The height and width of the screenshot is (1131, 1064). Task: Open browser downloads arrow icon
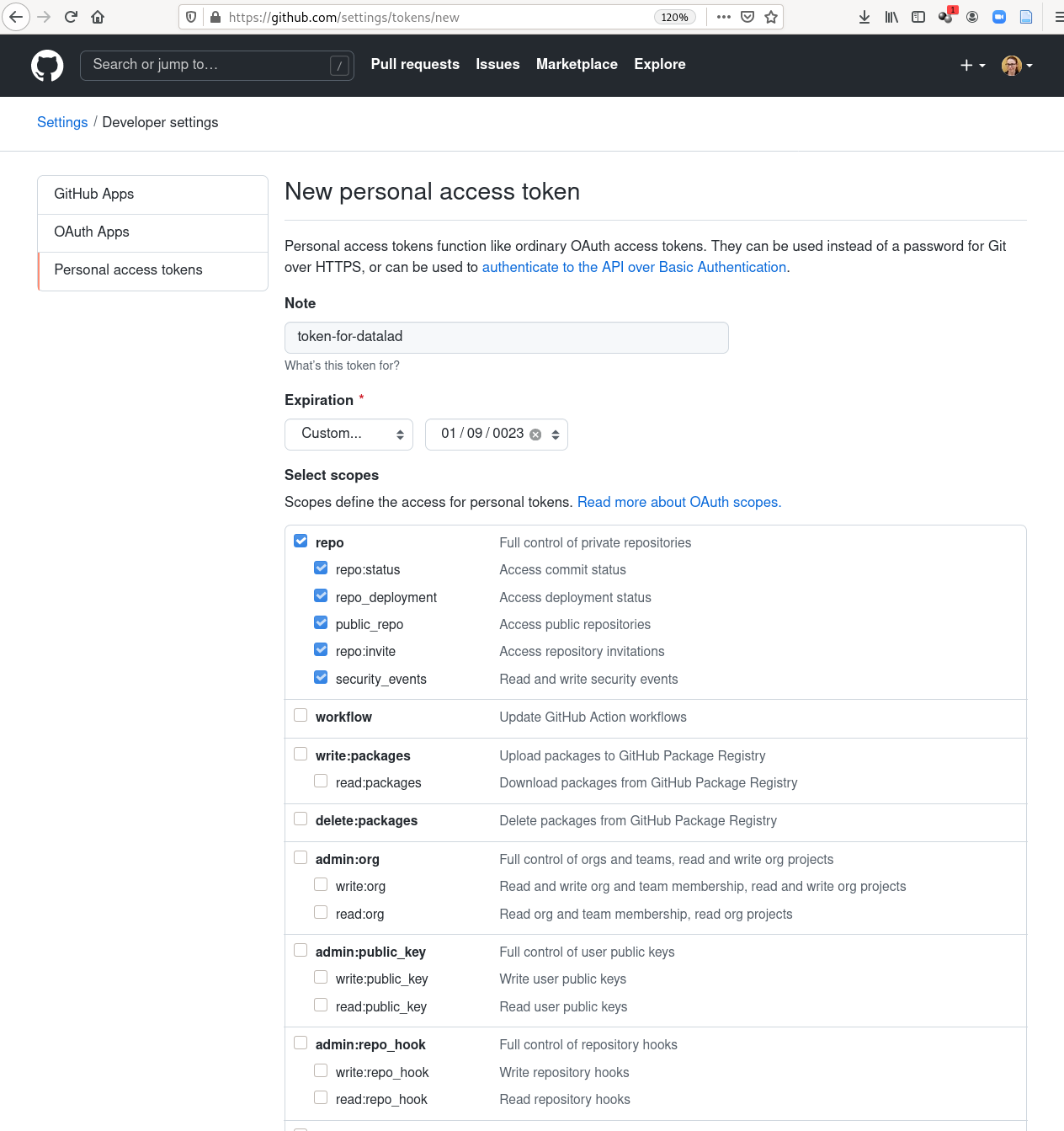864,17
